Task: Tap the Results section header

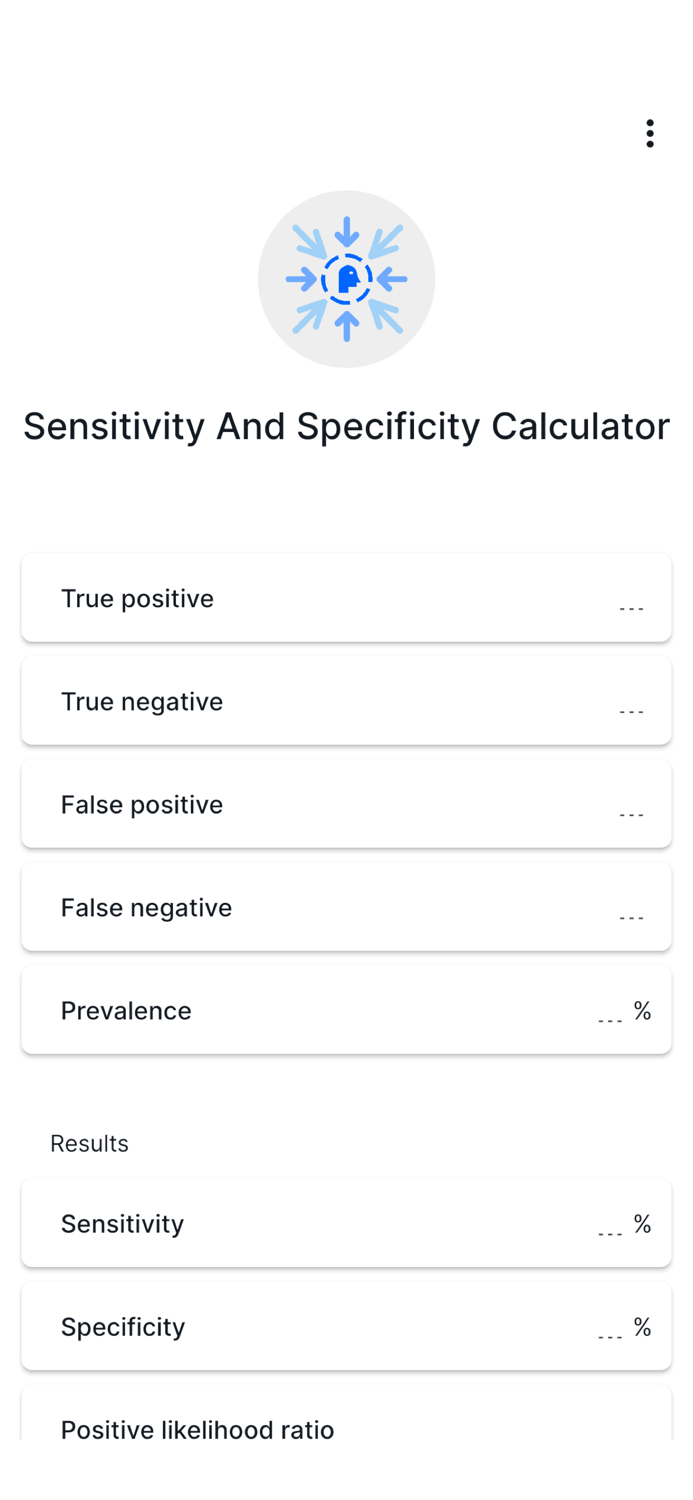Action: 89,1143
